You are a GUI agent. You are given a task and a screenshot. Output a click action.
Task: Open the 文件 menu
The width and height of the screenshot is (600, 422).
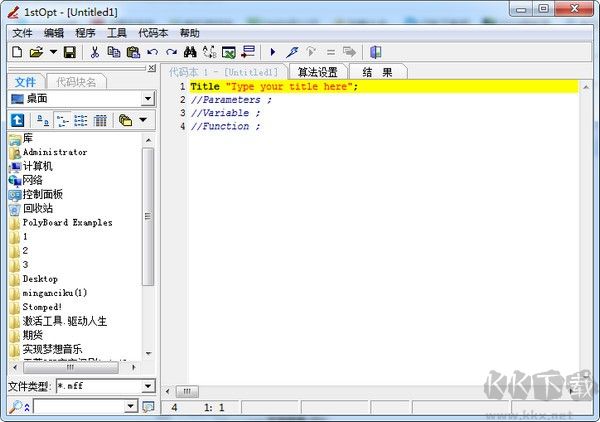click(x=22, y=33)
